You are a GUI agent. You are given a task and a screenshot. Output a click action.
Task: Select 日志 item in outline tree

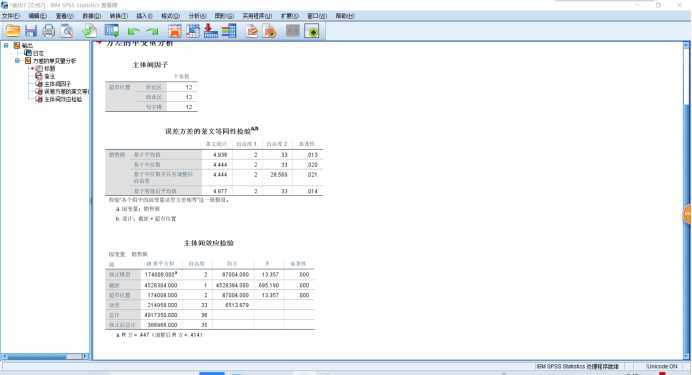(x=38, y=53)
